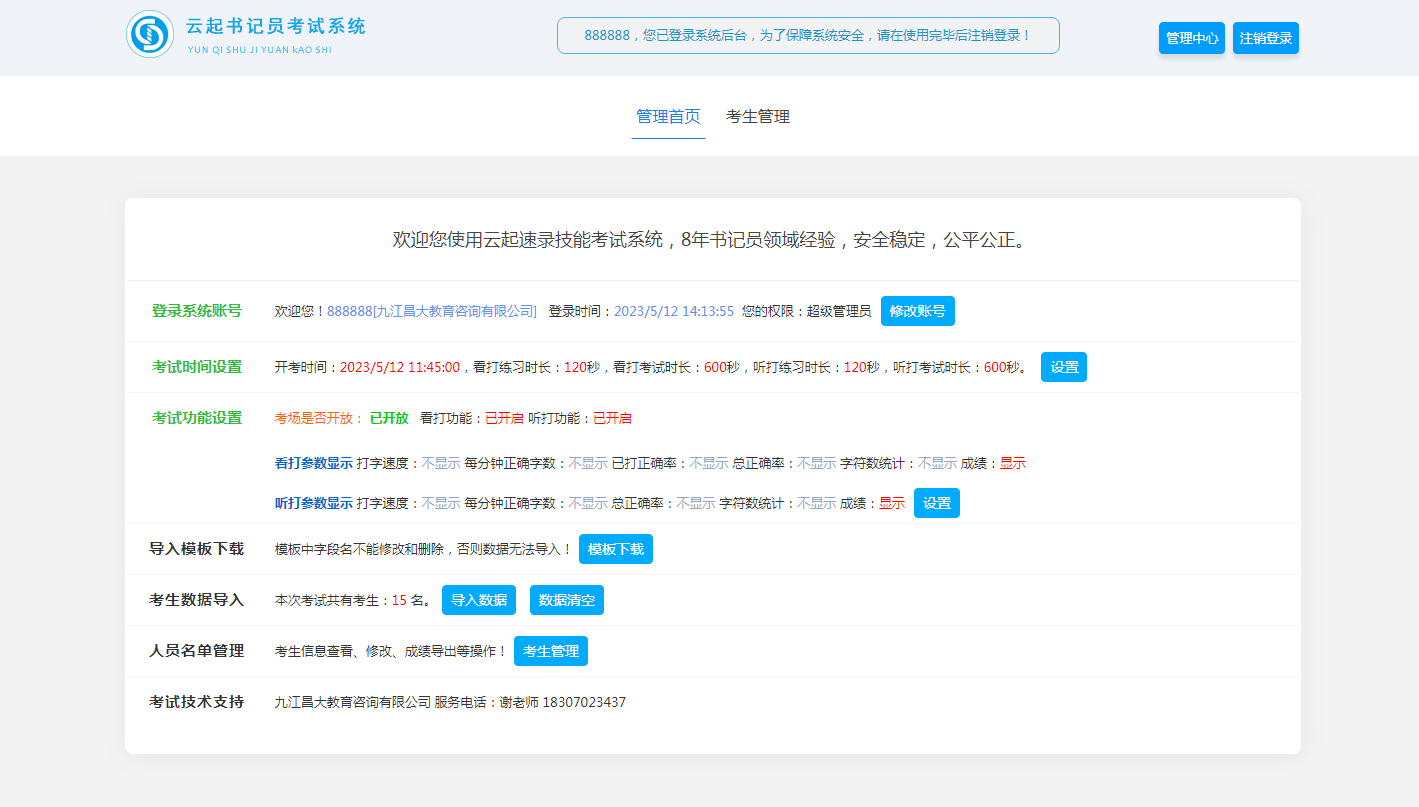
Task: Switch to the 管理首页 tab
Action: (x=668, y=116)
